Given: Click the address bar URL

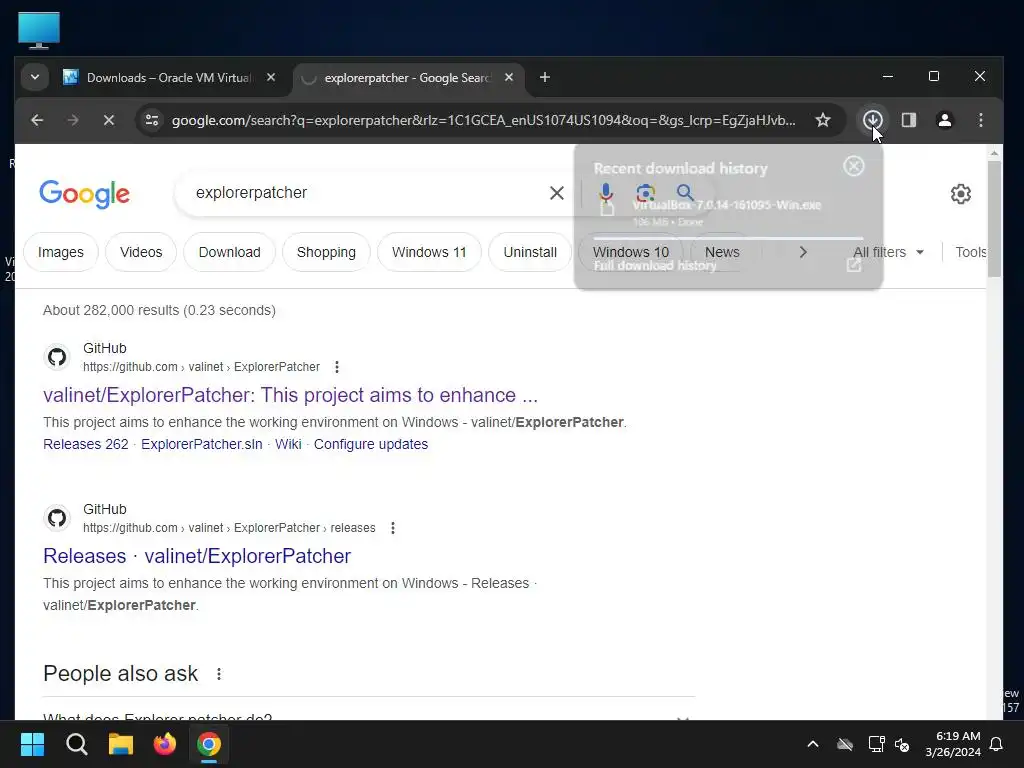Looking at the screenshot, I should (x=483, y=120).
